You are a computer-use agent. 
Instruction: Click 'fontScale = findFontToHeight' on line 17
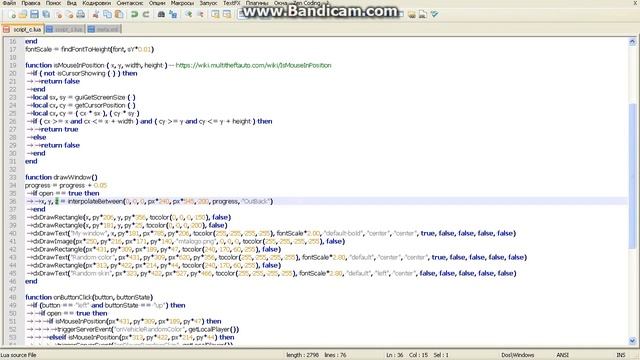tap(68, 49)
